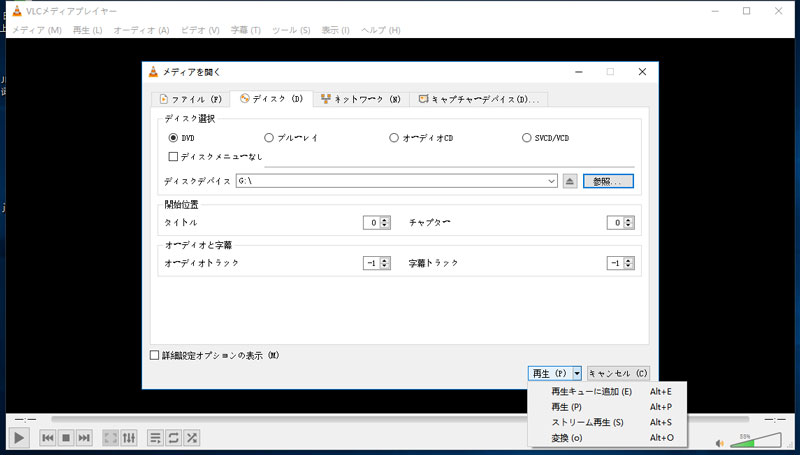Switch to the キャプチャーデバイス (D) tab
Viewport: 800px width, 455px height.
(x=479, y=99)
